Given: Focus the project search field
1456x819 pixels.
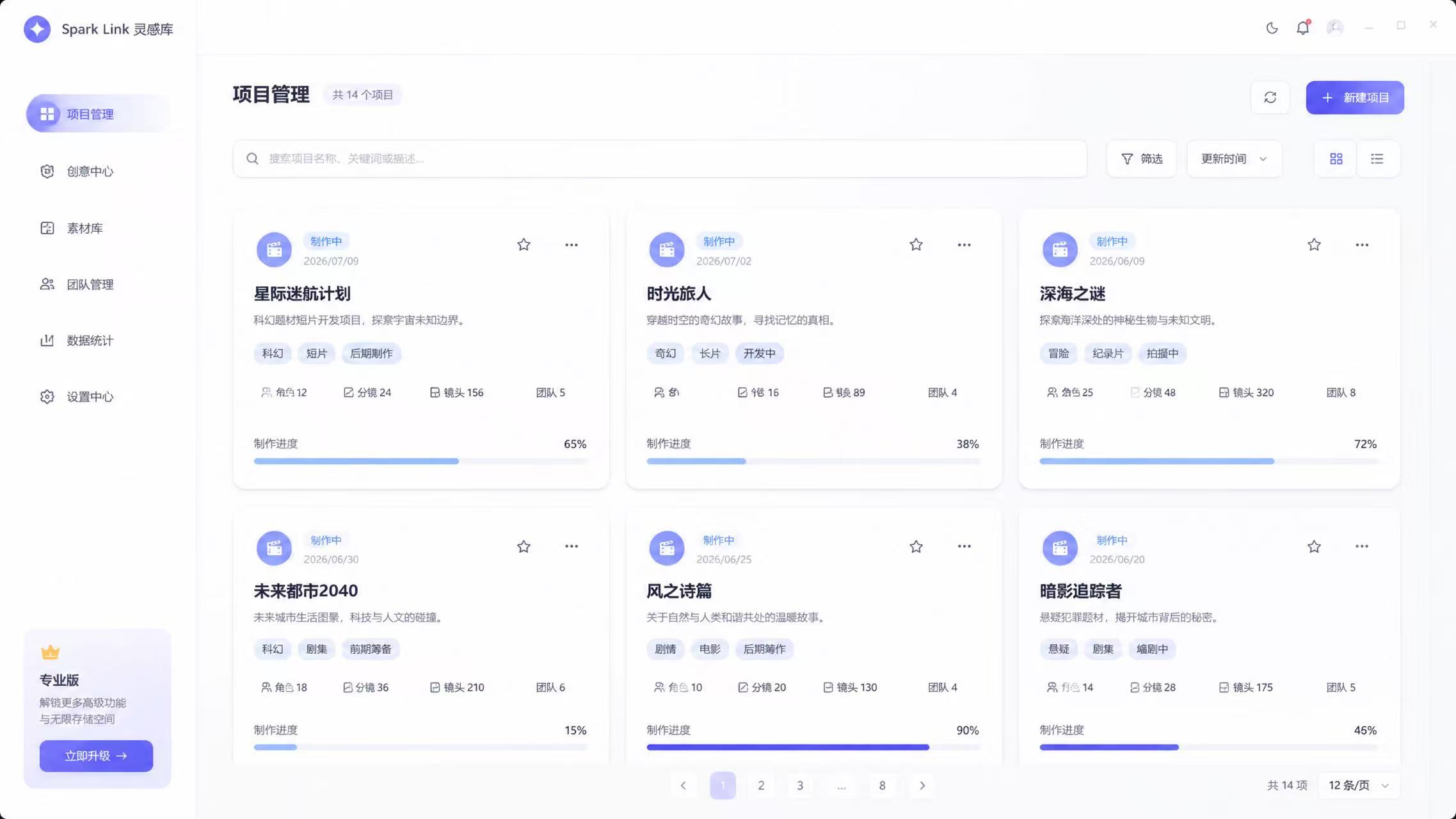Looking at the screenshot, I should (660, 158).
